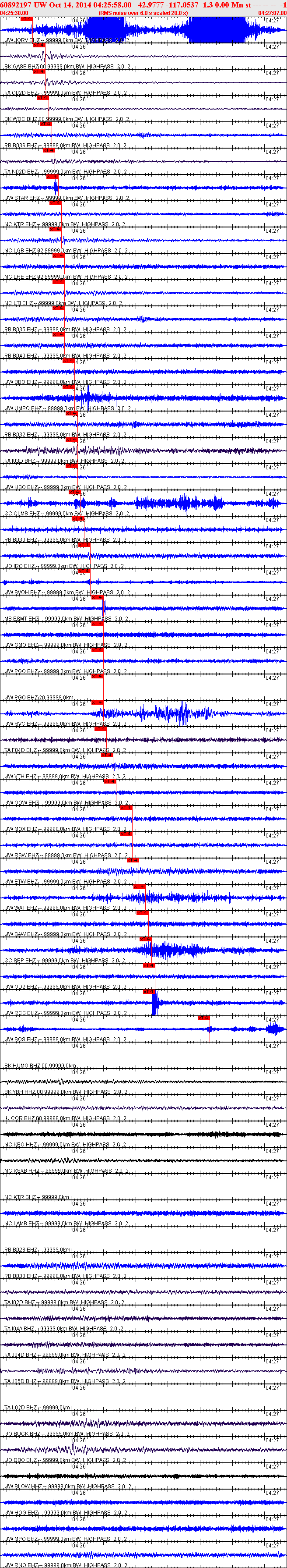
Task: Click the start time 04:25:38.00 label
Action: tap(14, 12)
